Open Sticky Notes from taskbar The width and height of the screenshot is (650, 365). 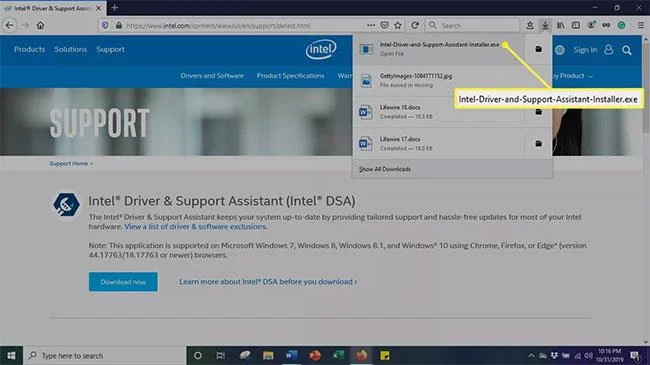tap(385, 355)
